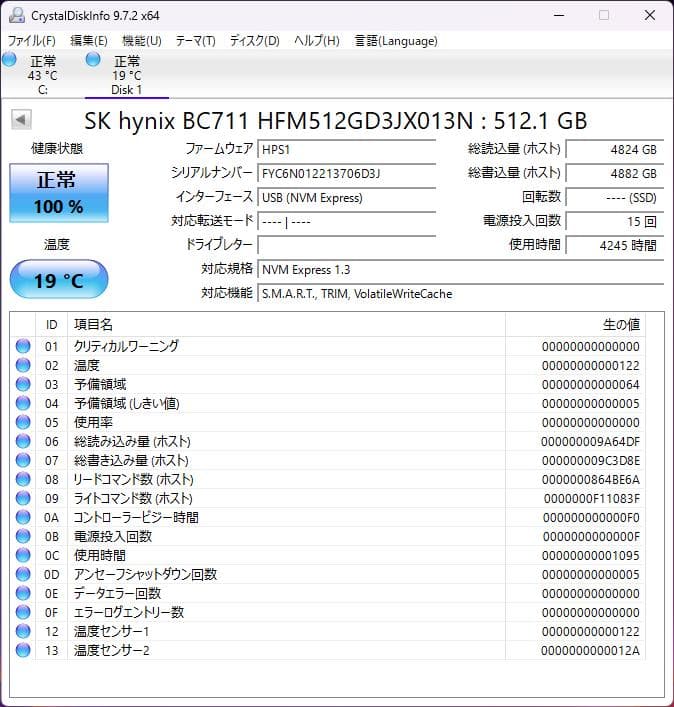The width and height of the screenshot is (674, 707).
Task: Click status icon of row 12 温度センサー1
Action: pos(23,631)
